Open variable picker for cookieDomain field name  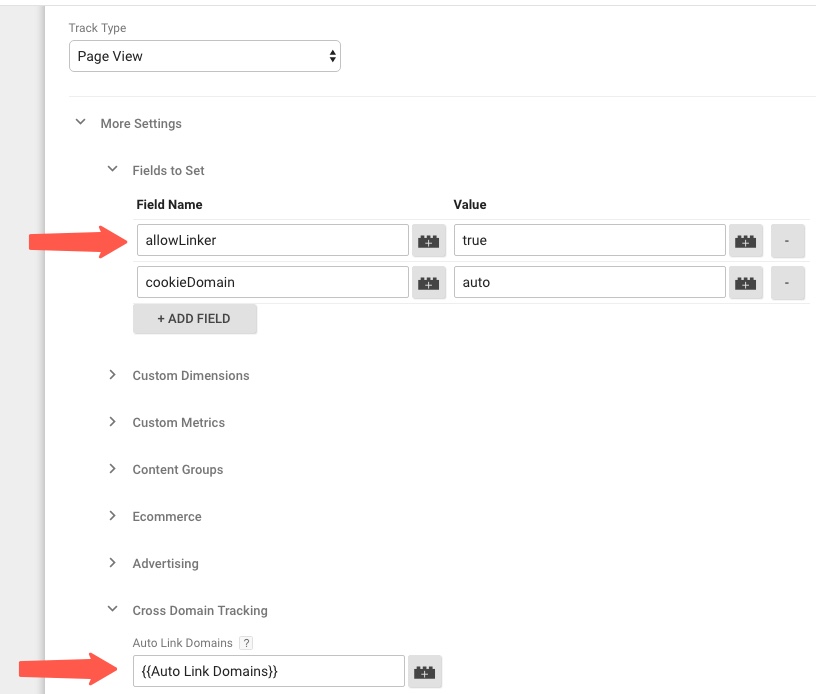pyautogui.click(x=429, y=282)
